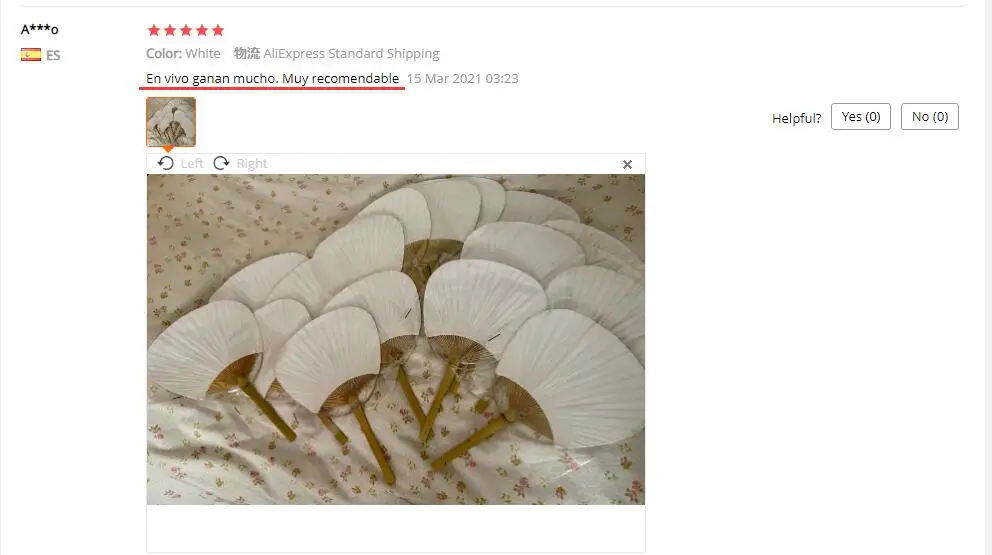Screen dimensions: 992x555
Task: Vote No (0) on review helpfulness
Action: [929, 116]
